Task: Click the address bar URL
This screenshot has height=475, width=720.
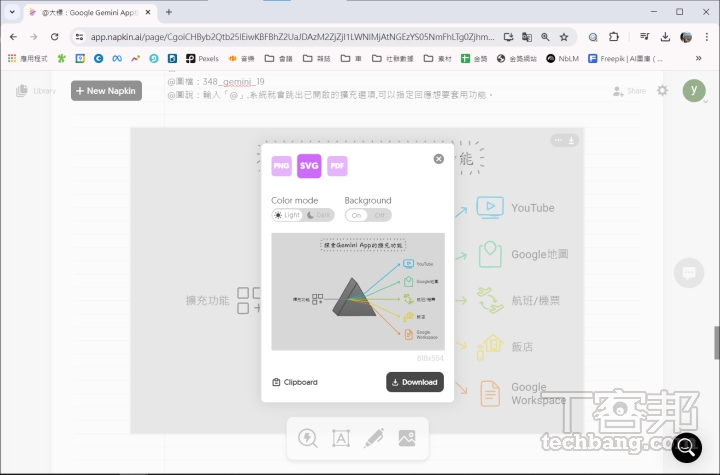Action: coord(292,37)
